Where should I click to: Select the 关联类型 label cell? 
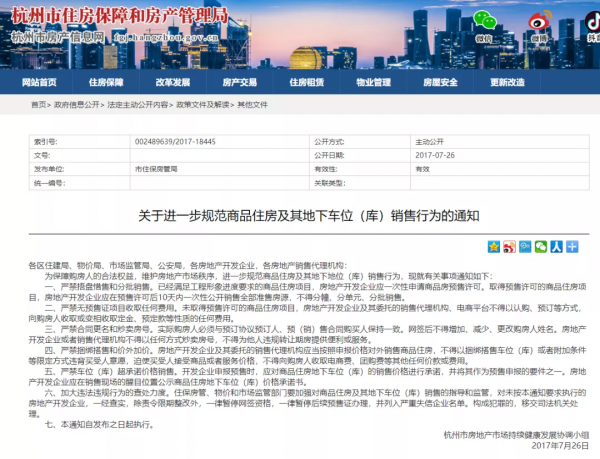tap(360, 183)
